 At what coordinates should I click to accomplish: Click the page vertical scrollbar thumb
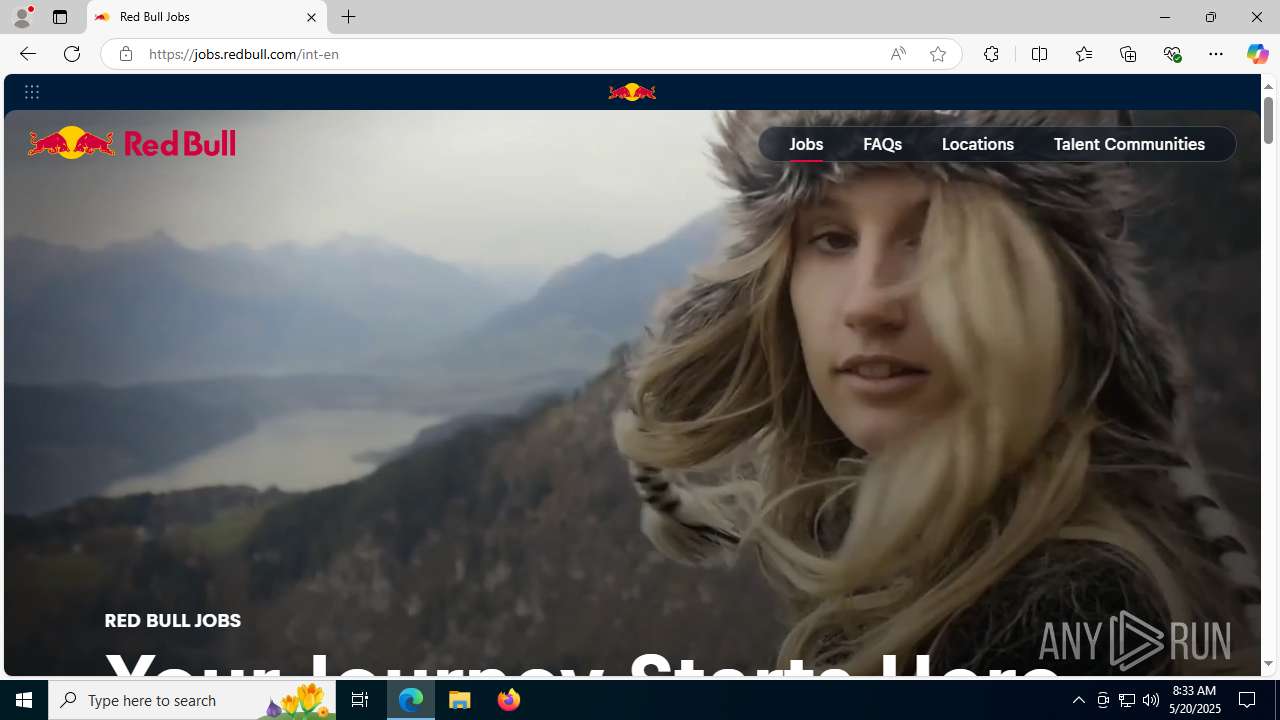pos(1268,120)
